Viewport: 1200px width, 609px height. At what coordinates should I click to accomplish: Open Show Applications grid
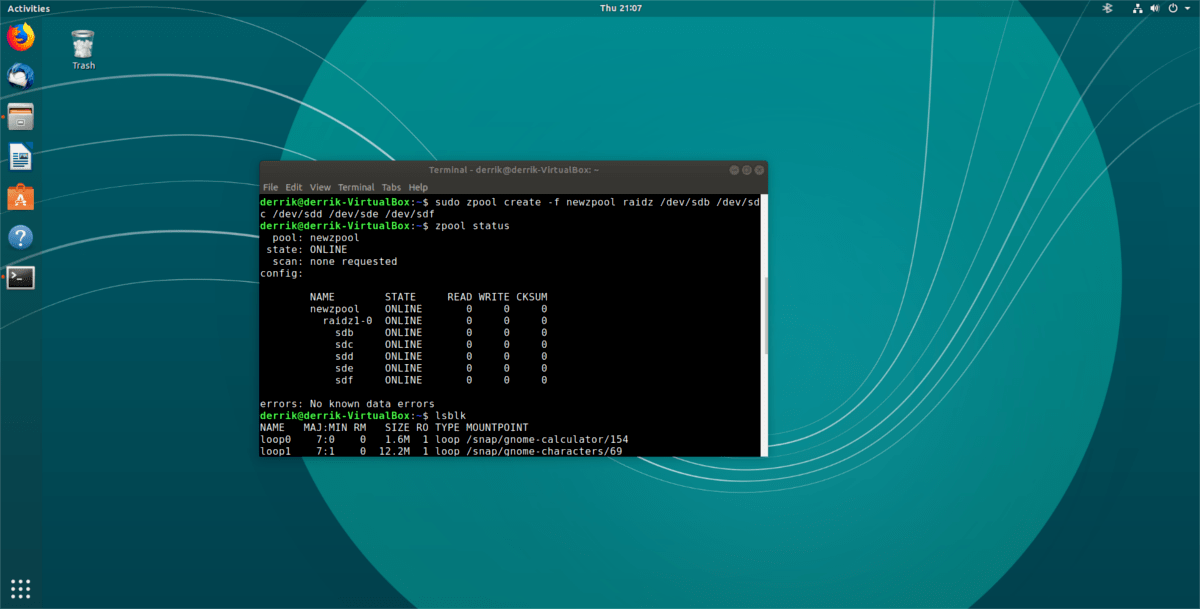(x=21, y=588)
